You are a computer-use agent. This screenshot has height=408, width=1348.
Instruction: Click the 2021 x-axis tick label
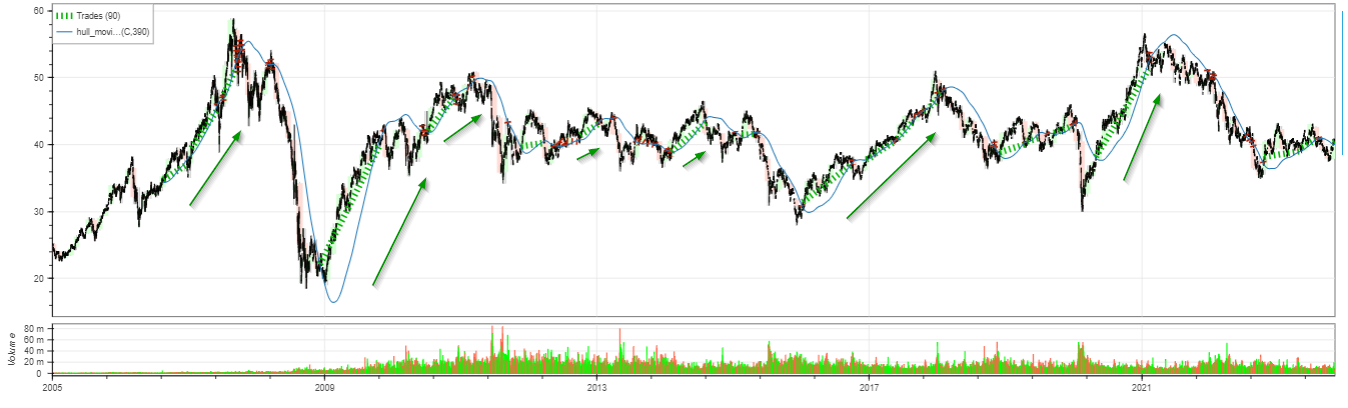[x=1142, y=384]
